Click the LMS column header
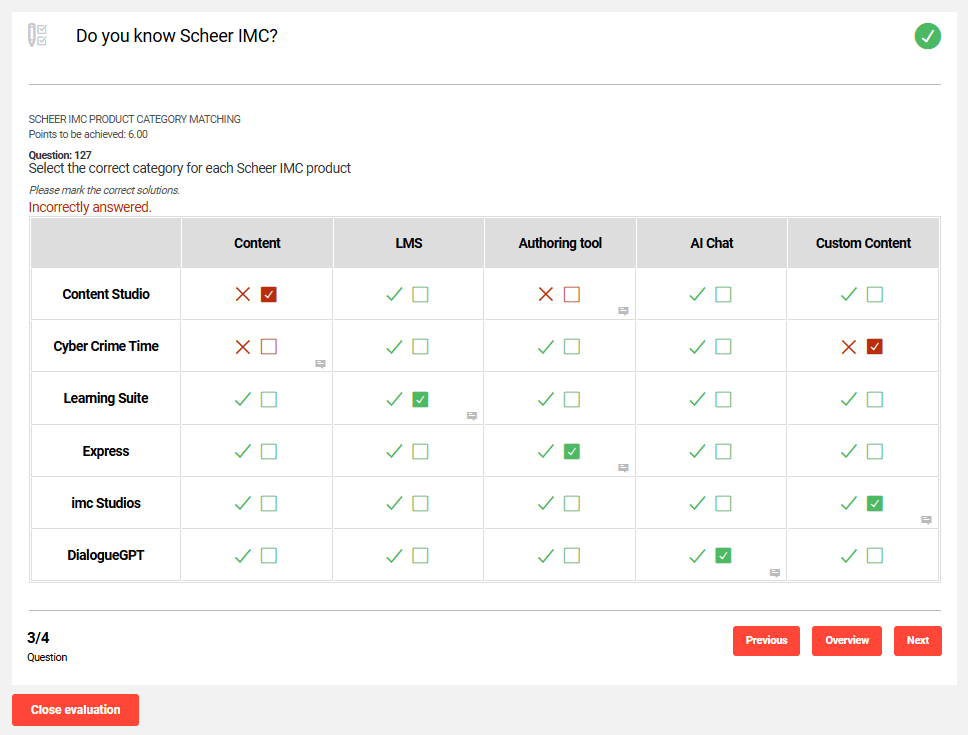Viewport: 968px width, 735px height. tap(409, 243)
